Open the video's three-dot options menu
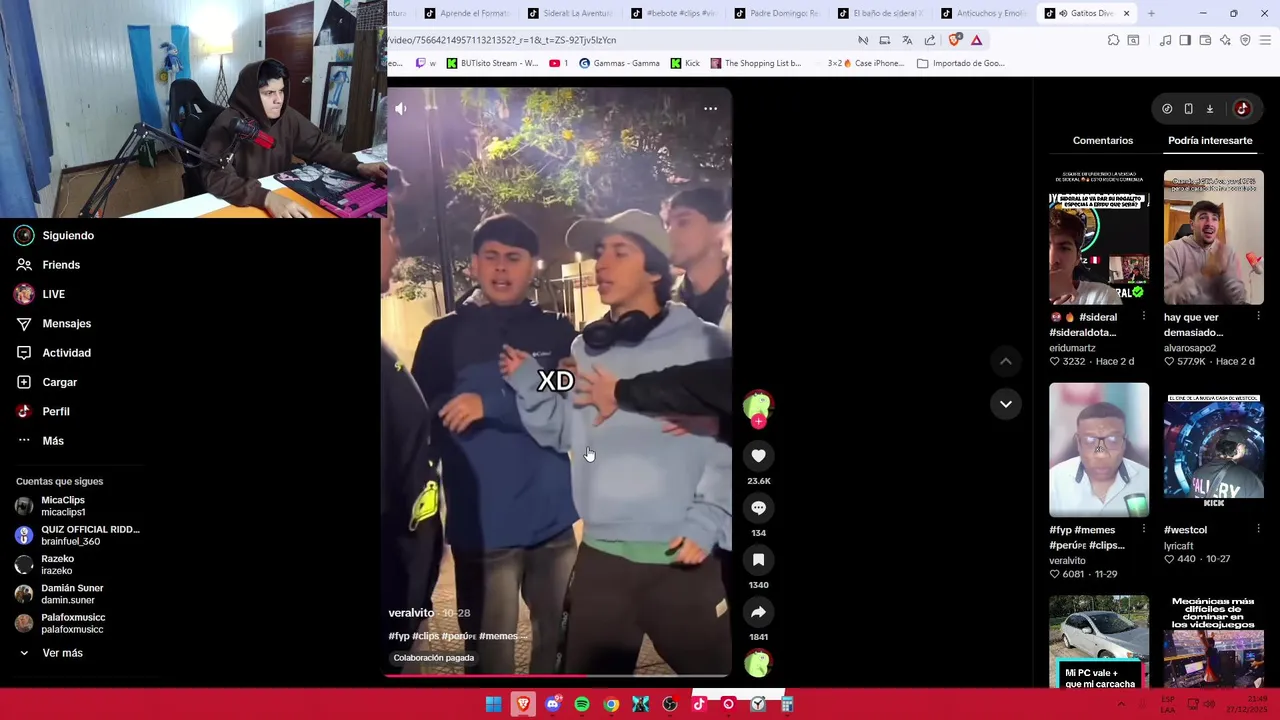The height and width of the screenshot is (720, 1280). pos(710,108)
